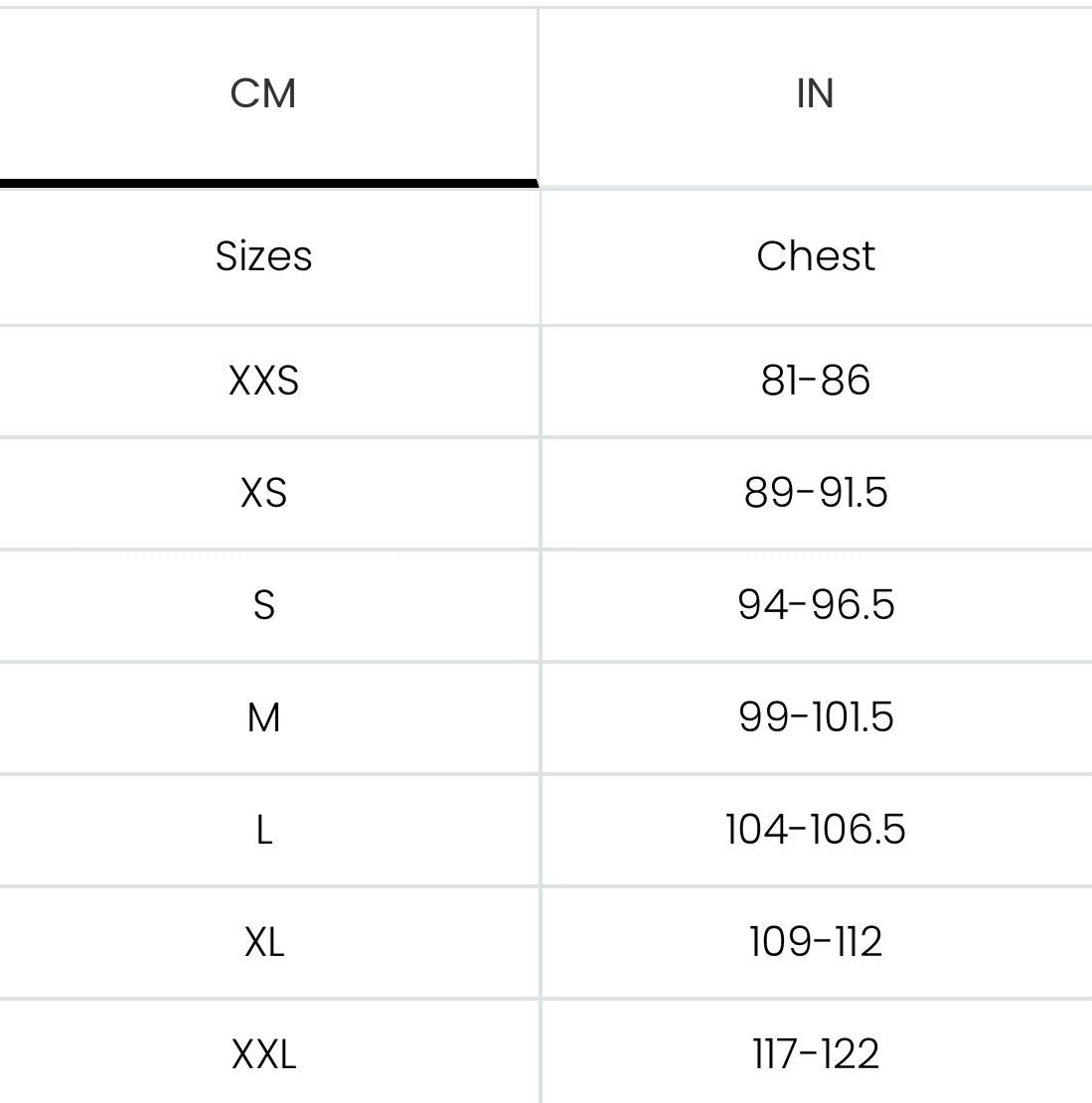Pick the L size label
1092x1103 pixels.
tap(263, 830)
